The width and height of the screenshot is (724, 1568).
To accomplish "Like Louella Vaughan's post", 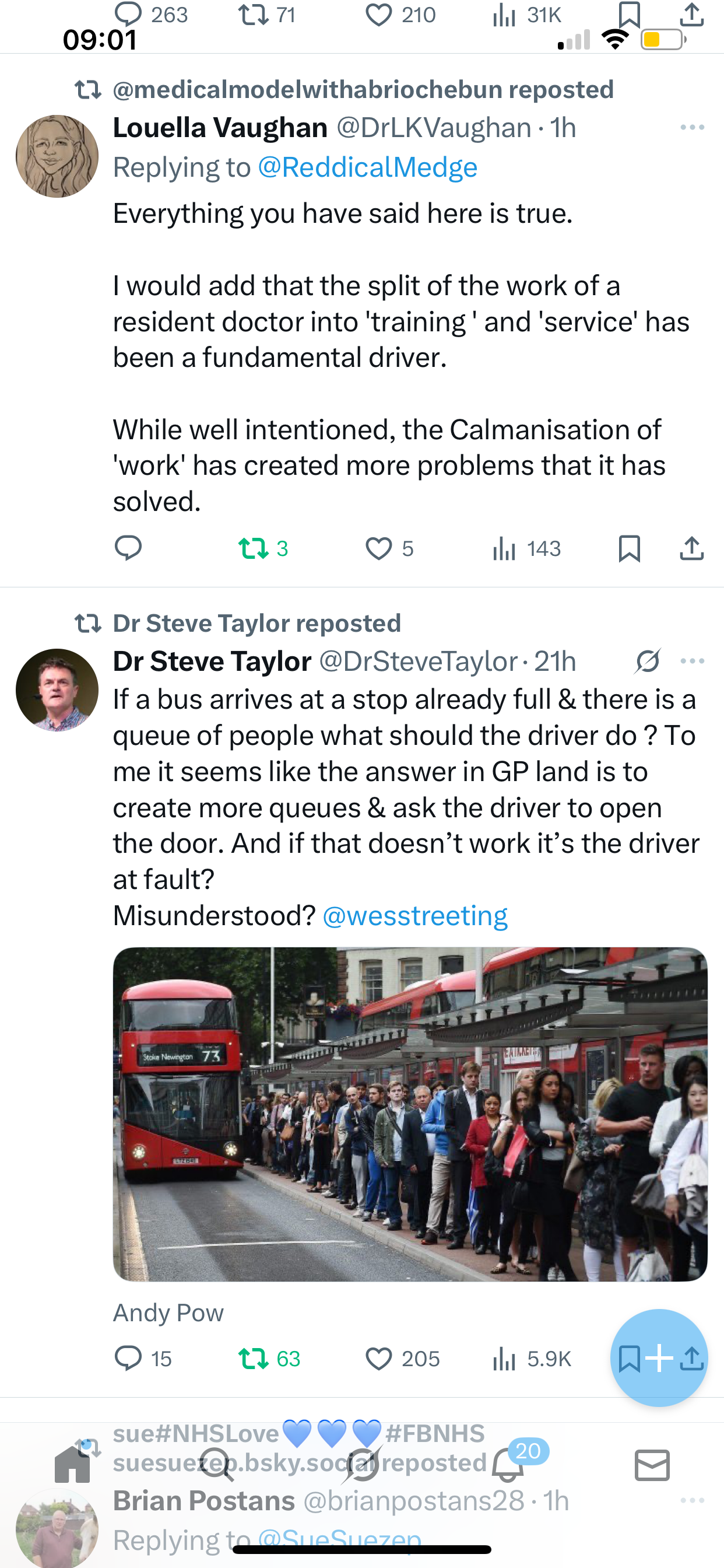I will (x=378, y=548).
